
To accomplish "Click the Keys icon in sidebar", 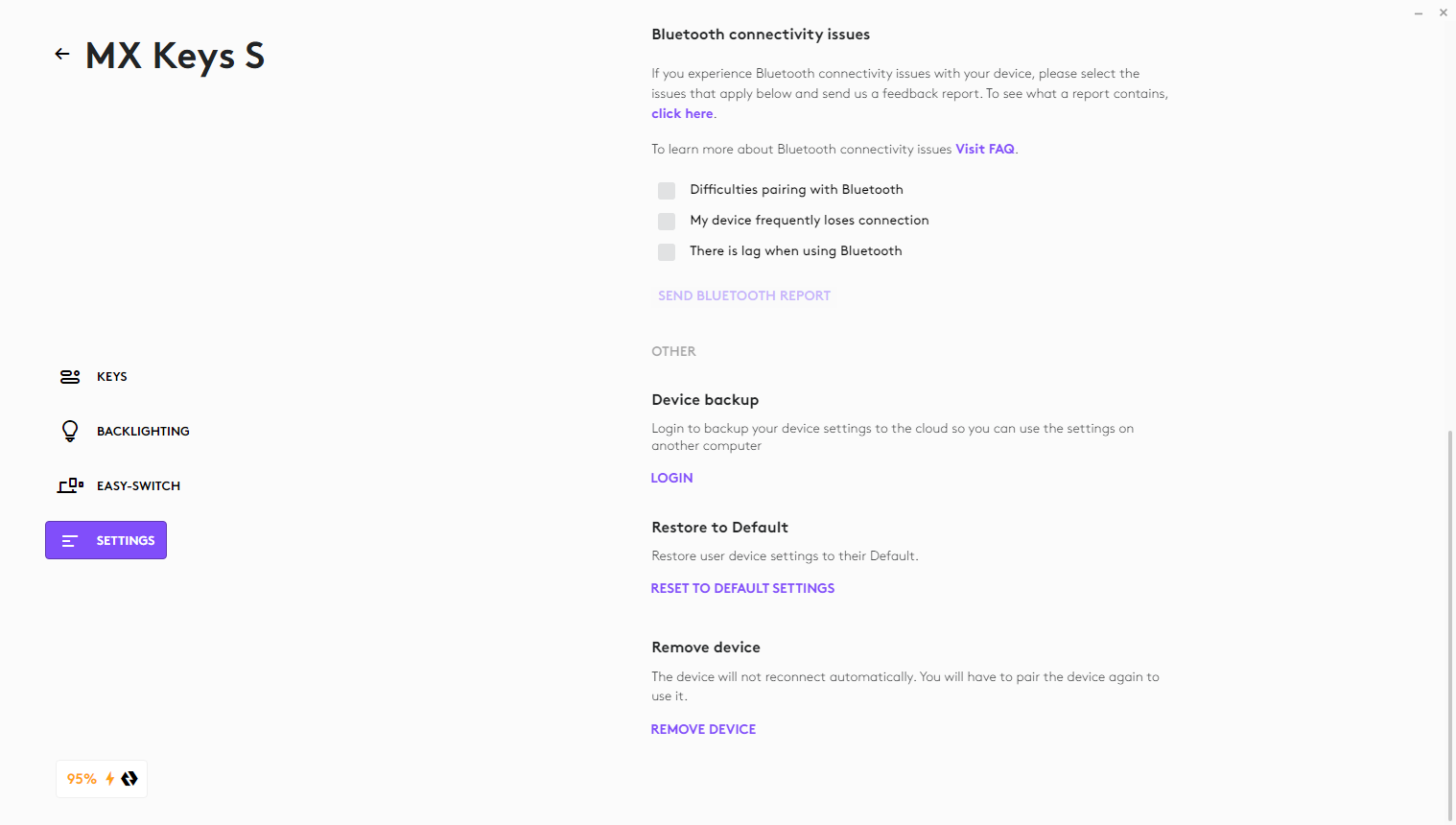I will (x=70, y=377).
